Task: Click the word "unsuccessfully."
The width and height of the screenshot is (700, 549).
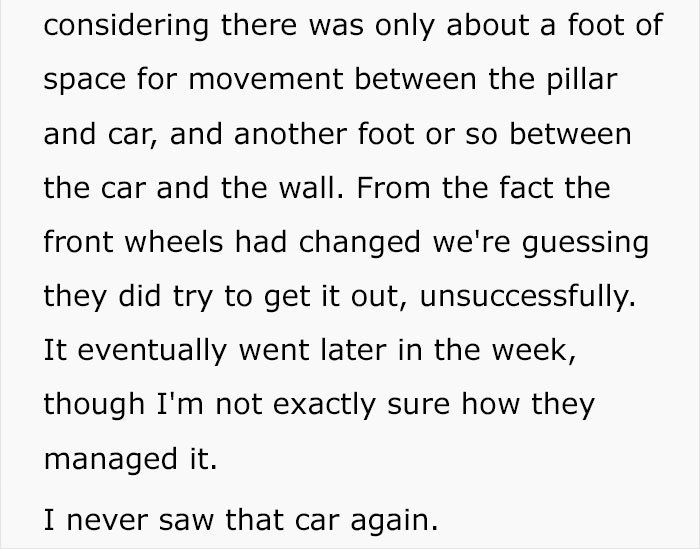Action: coord(528,295)
